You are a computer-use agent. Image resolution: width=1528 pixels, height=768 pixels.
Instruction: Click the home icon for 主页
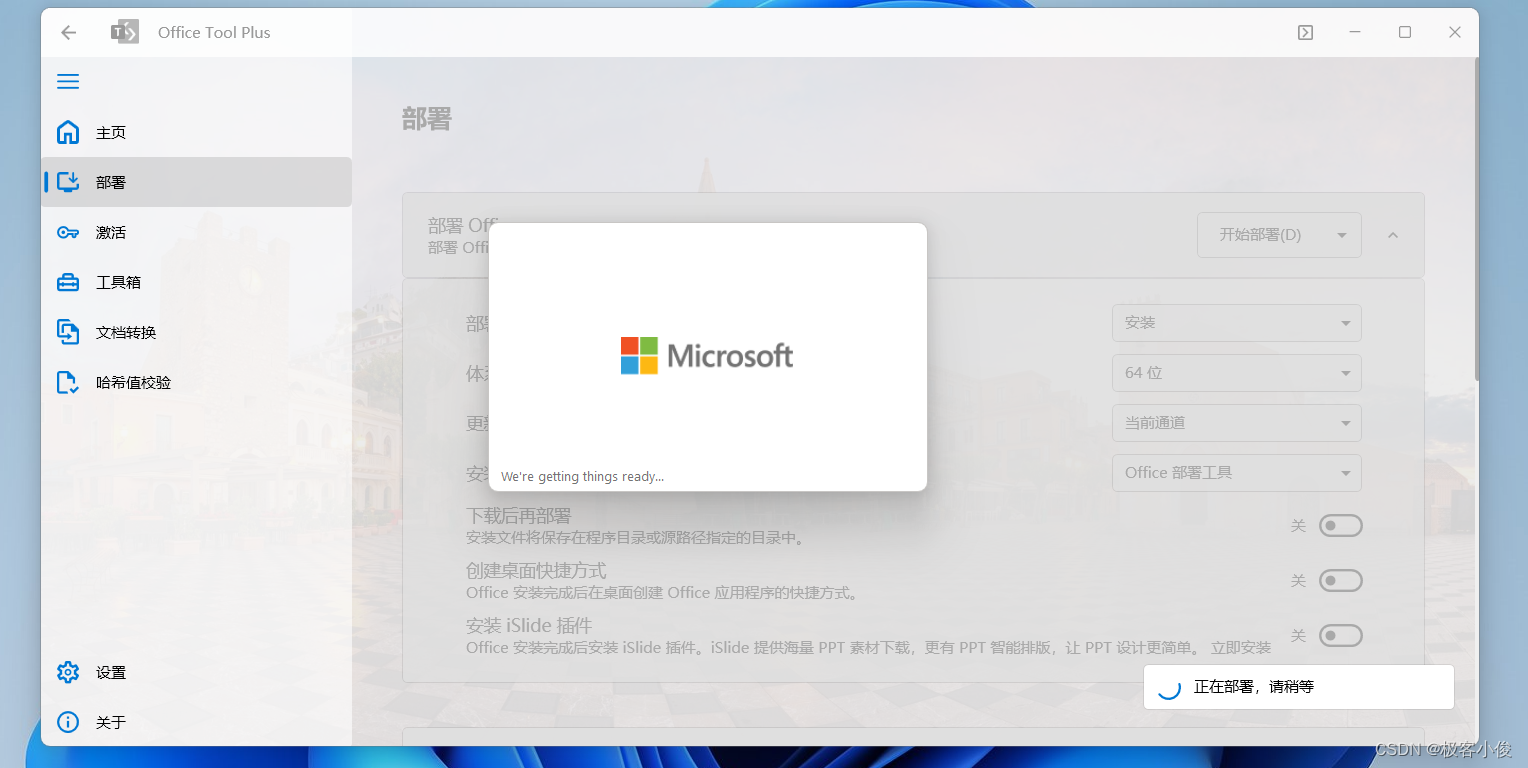tap(68, 132)
